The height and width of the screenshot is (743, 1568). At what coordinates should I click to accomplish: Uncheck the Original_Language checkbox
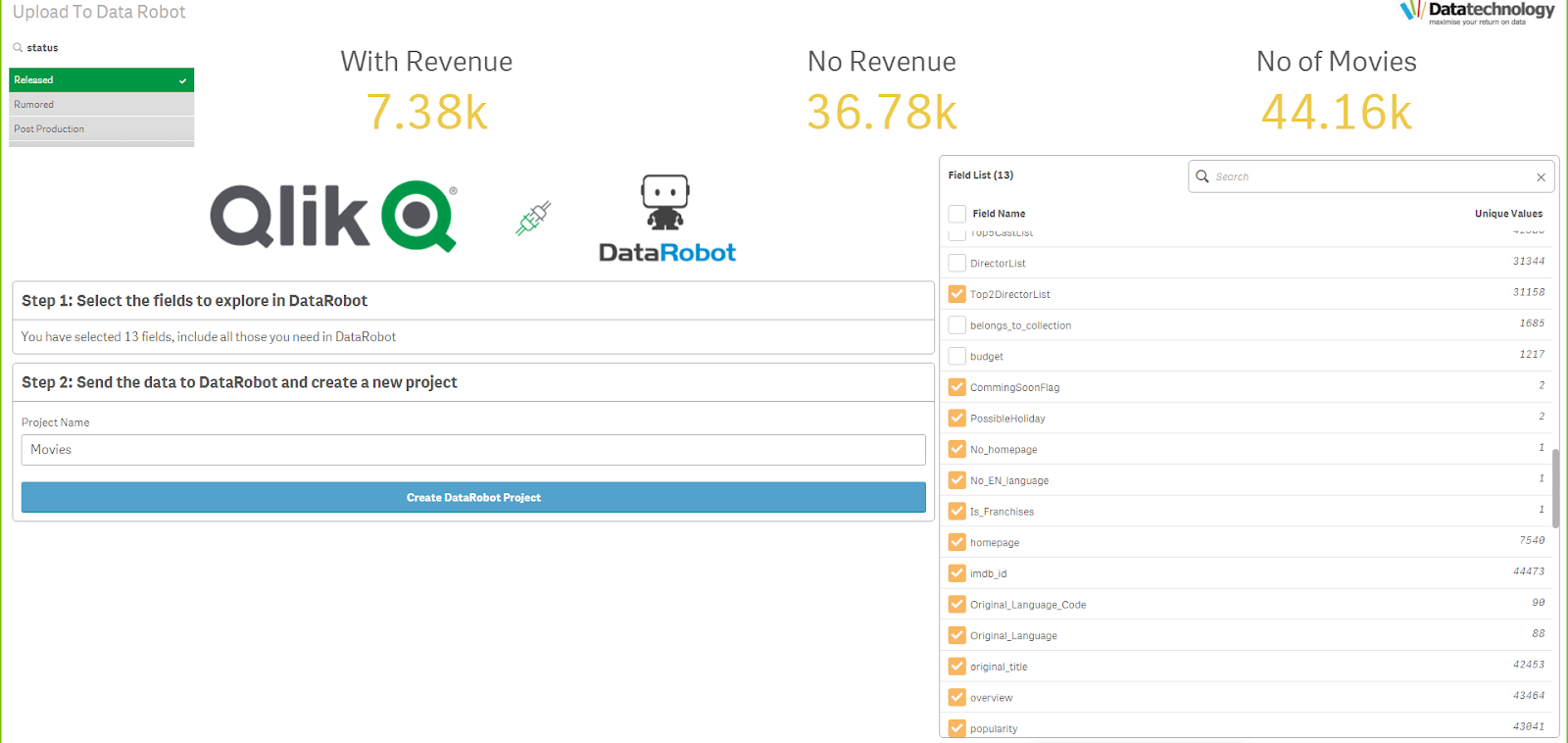pyautogui.click(x=957, y=635)
